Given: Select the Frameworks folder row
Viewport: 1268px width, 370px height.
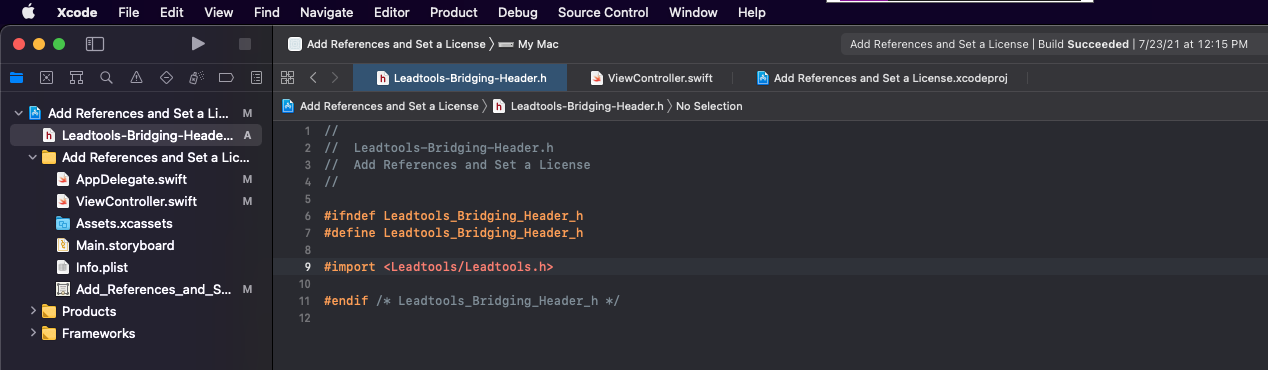Looking at the screenshot, I should pyautogui.click(x=136, y=333).
